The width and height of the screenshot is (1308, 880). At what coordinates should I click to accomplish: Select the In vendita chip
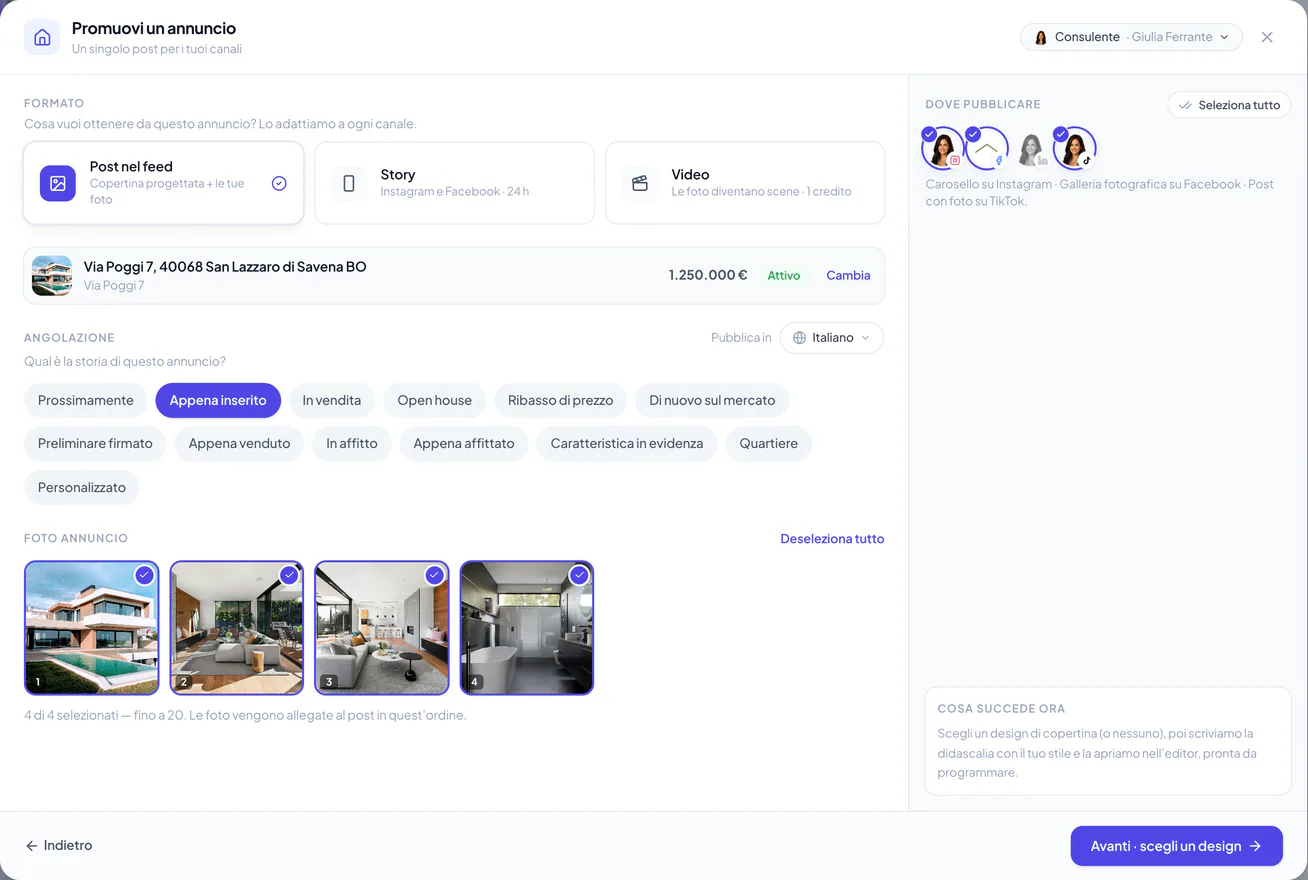332,400
